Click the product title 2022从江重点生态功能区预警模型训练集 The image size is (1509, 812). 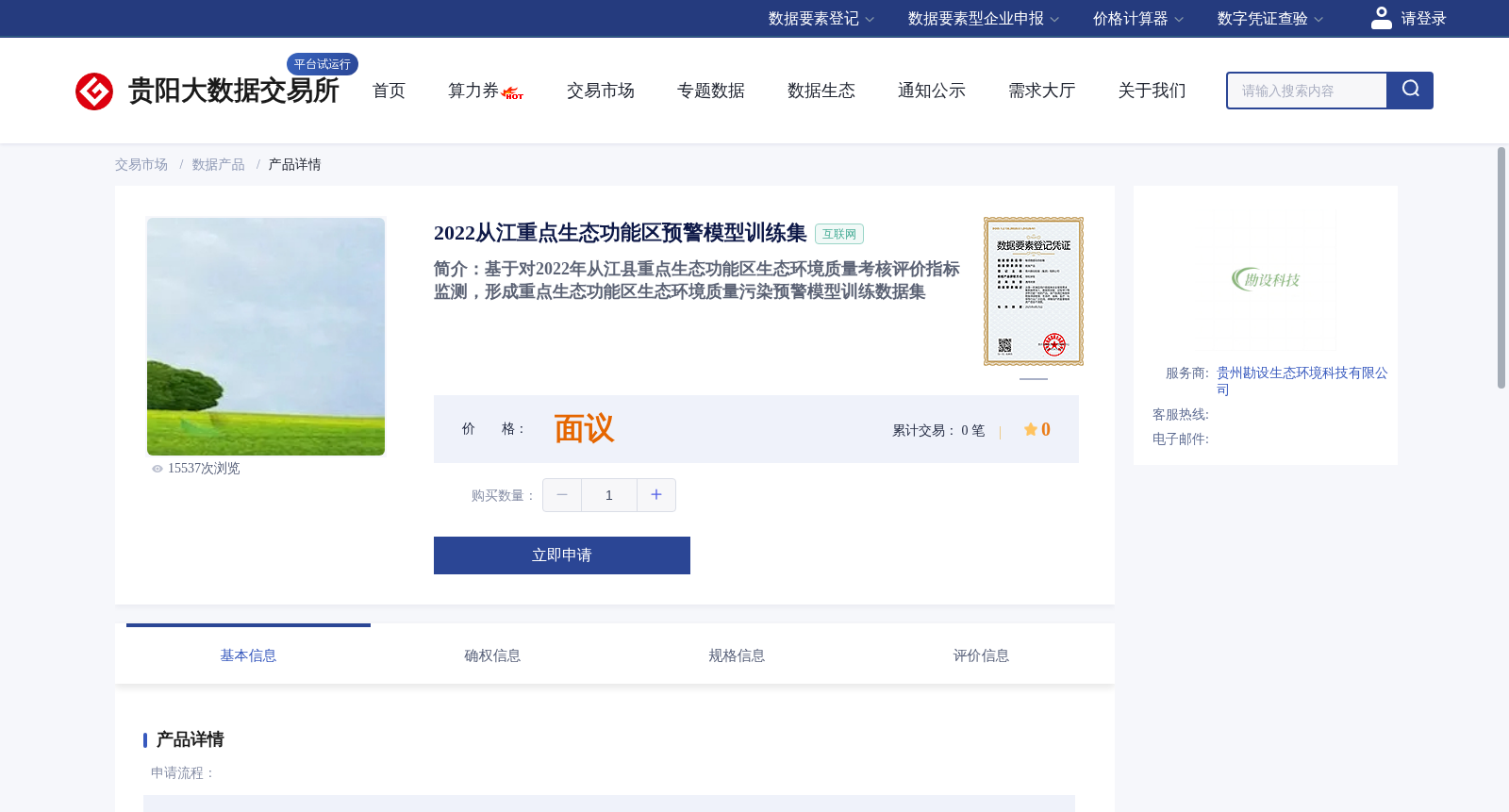pos(621,233)
